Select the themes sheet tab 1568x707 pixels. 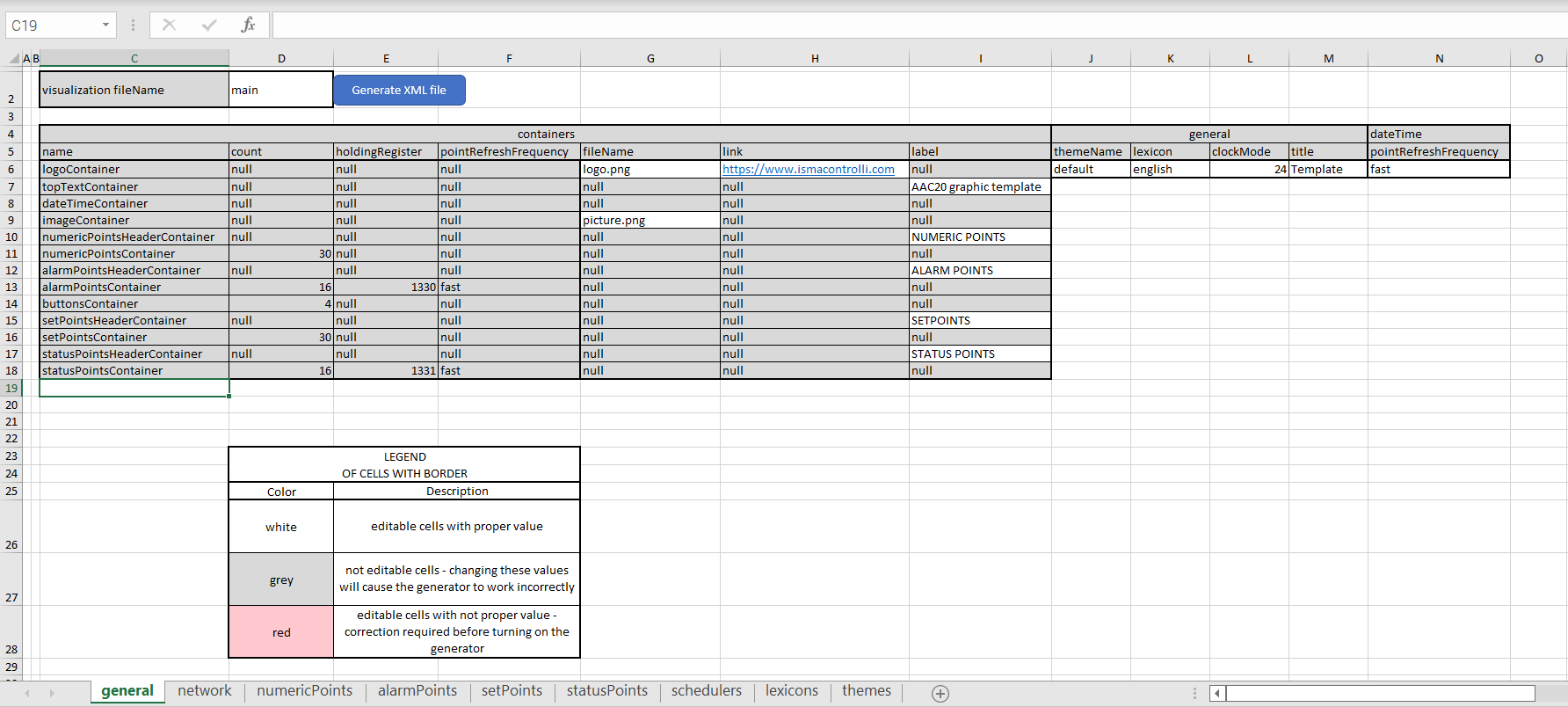pyautogui.click(x=866, y=691)
